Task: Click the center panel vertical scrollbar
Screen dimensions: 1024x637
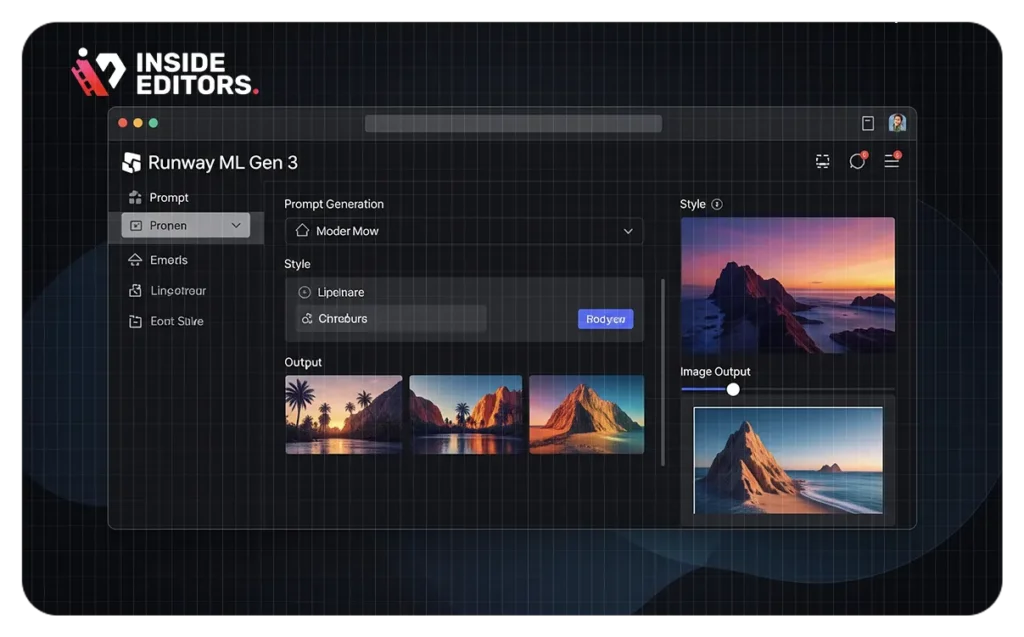Action: 663,372
